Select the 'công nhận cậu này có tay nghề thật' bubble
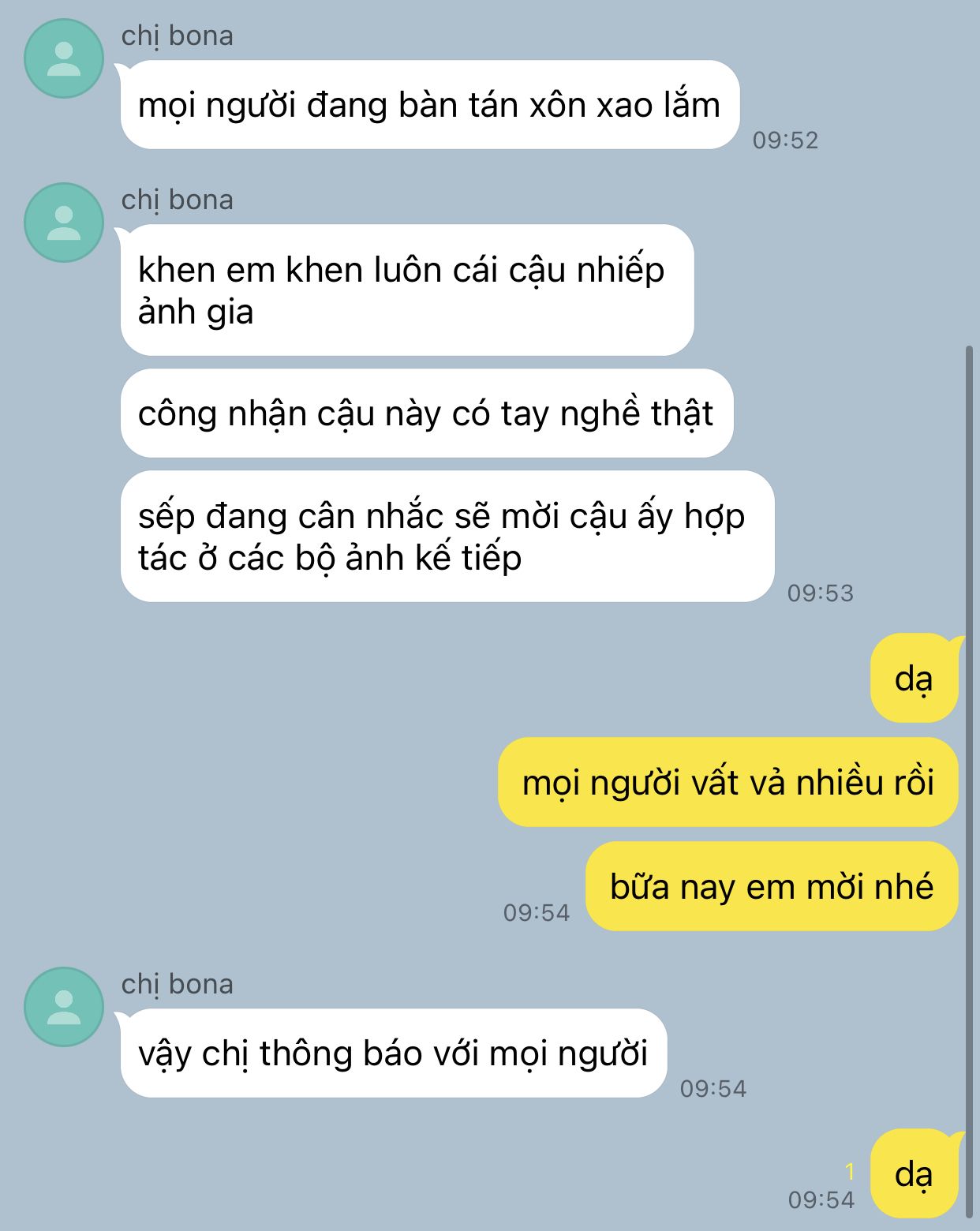980x1231 pixels. pyautogui.click(x=426, y=413)
